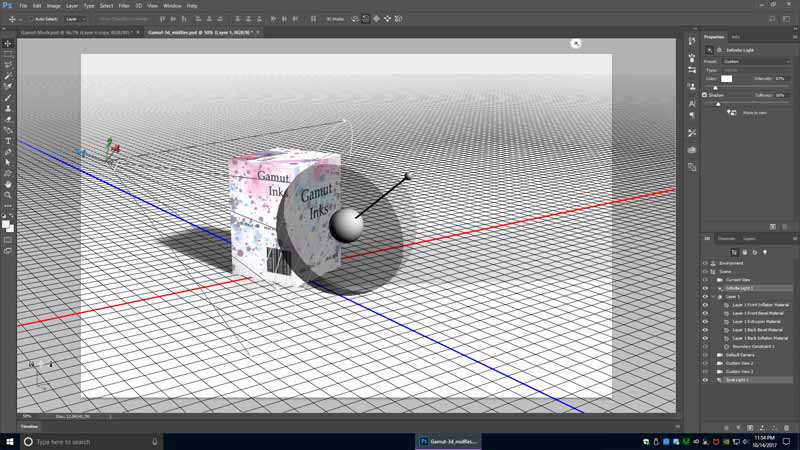Select the Clone Stamp tool
The image size is (800, 450).
[8, 108]
